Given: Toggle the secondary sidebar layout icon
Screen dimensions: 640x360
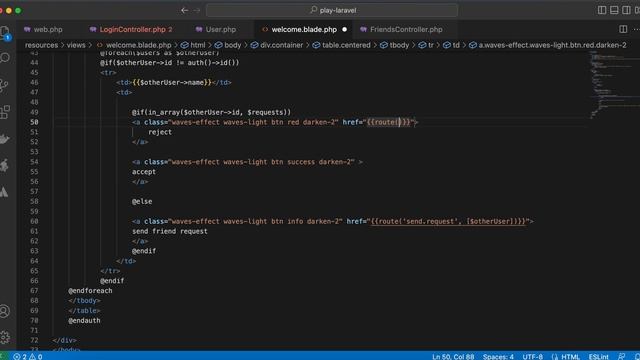Looking at the screenshot, I should point(626,10).
